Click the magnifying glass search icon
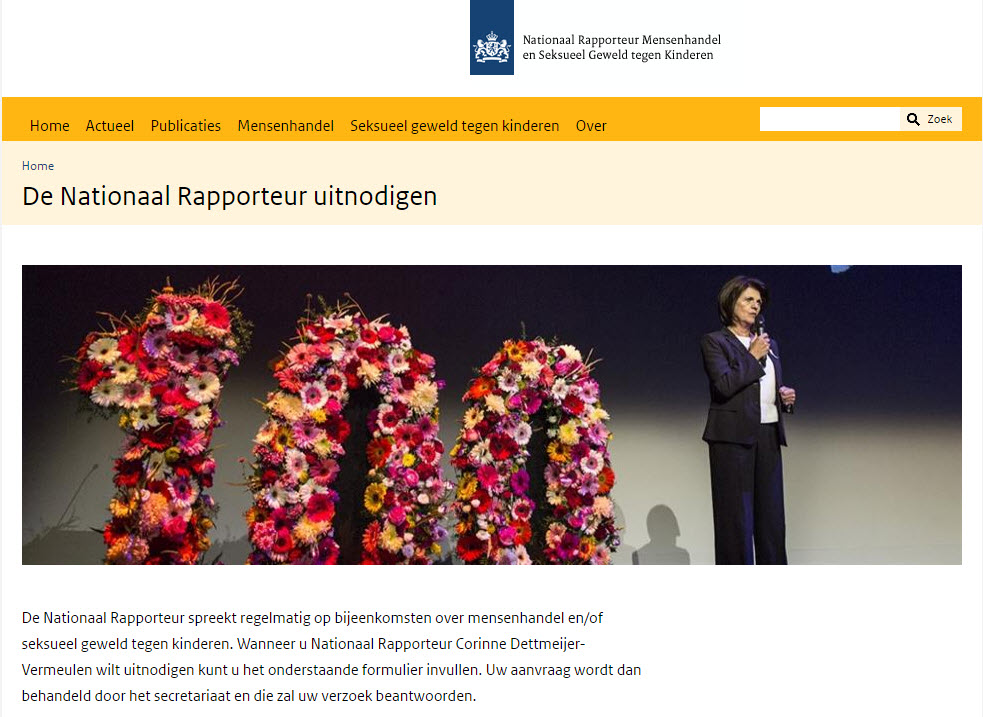The height and width of the screenshot is (717, 983). click(x=913, y=119)
